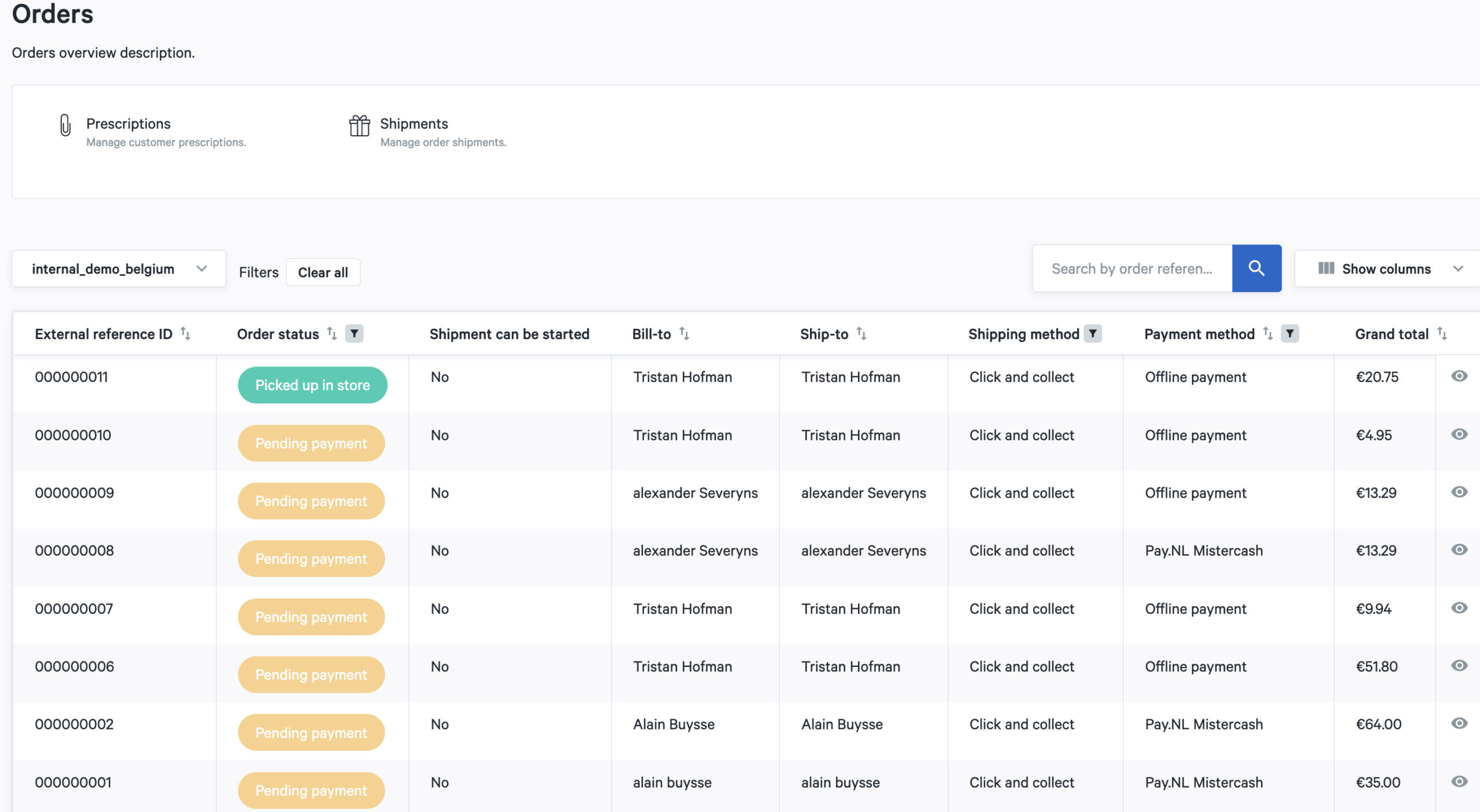The image size is (1480, 812).
Task: Open the Show columns dropdown
Action: [1387, 269]
